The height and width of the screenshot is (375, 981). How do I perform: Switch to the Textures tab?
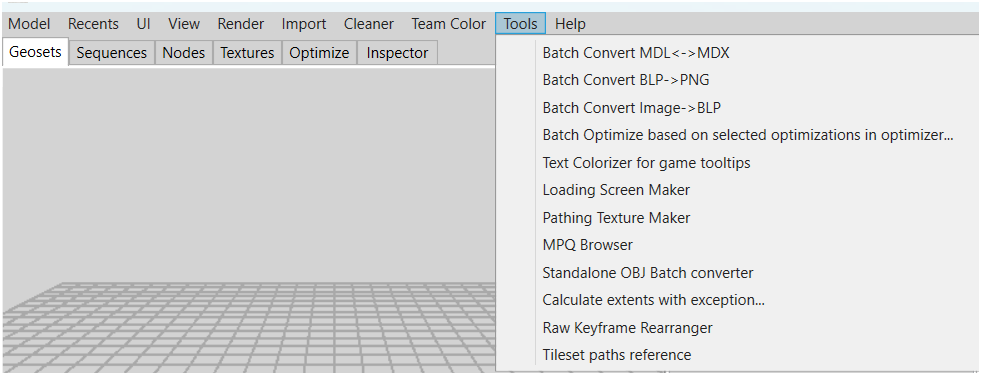248,53
